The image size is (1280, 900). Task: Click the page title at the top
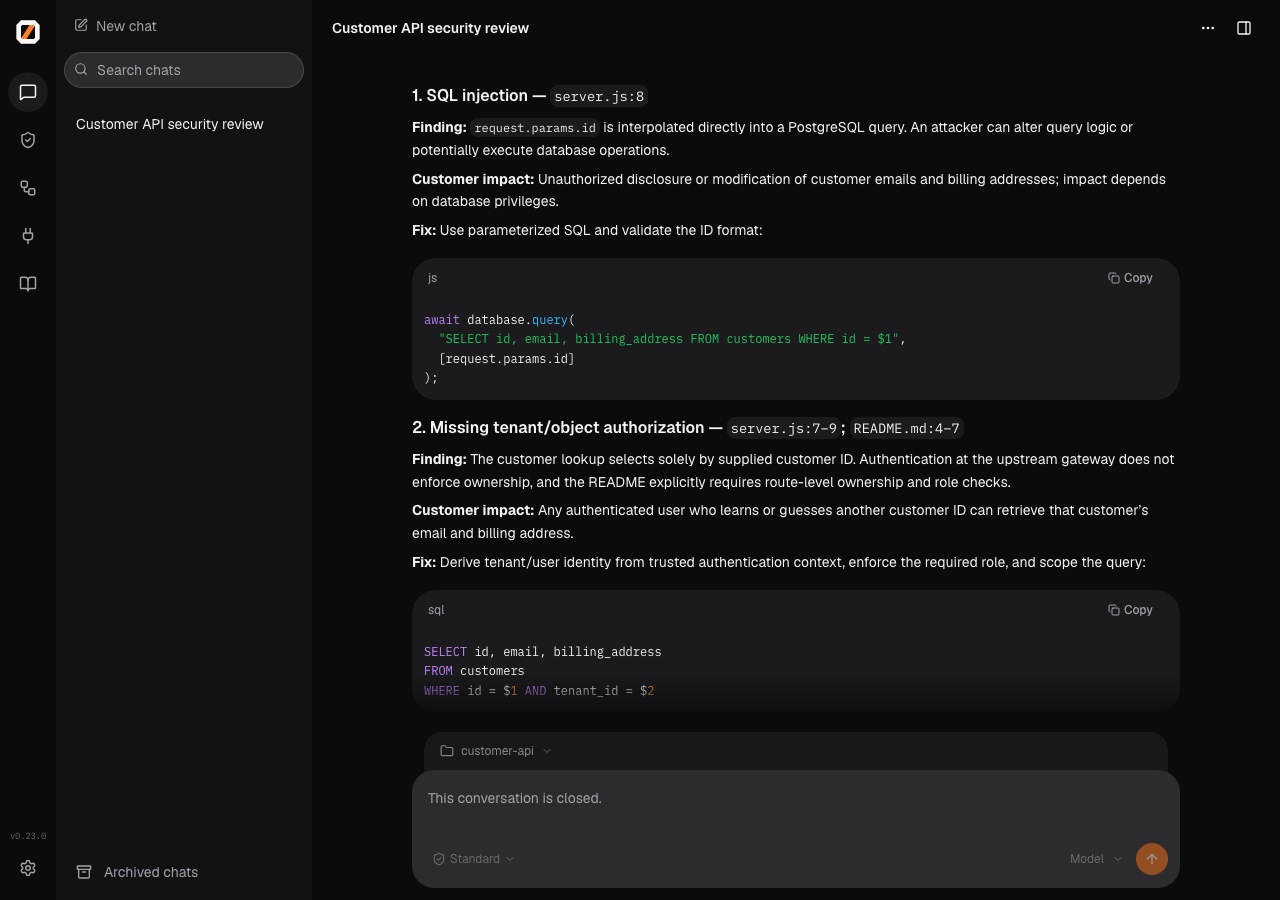430,28
